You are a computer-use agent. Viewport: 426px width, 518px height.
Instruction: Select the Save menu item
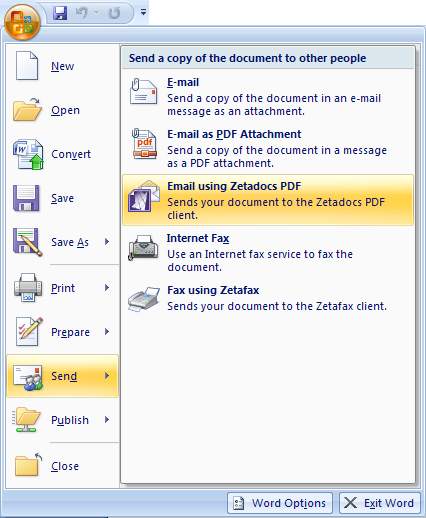(x=63, y=198)
